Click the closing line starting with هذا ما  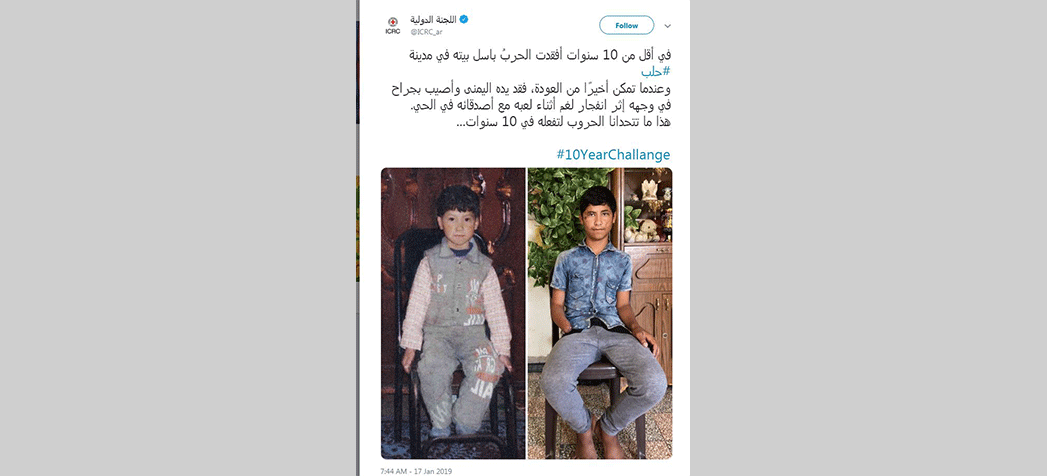pos(564,122)
